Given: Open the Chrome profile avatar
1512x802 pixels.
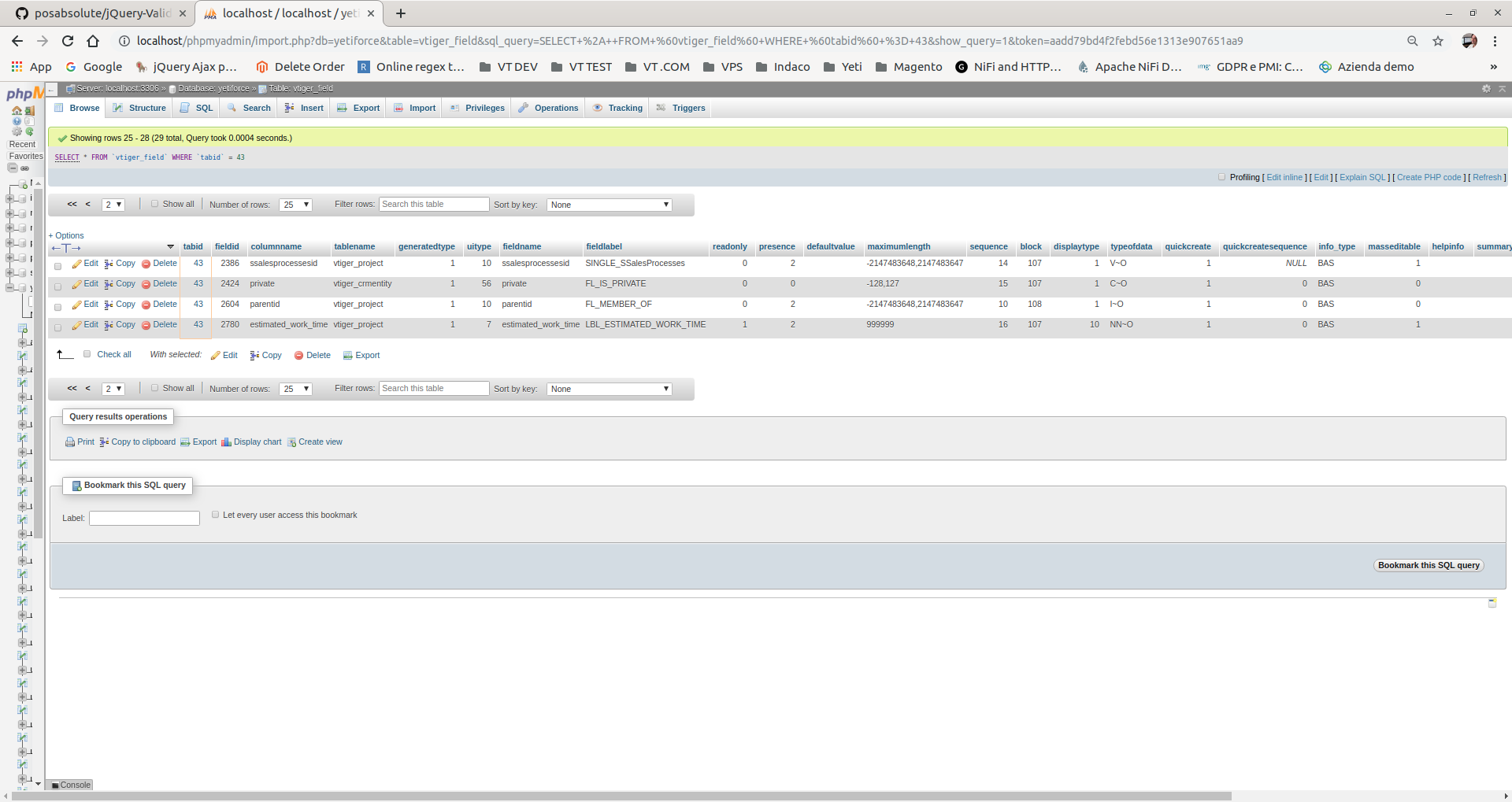Looking at the screenshot, I should click(1469, 41).
